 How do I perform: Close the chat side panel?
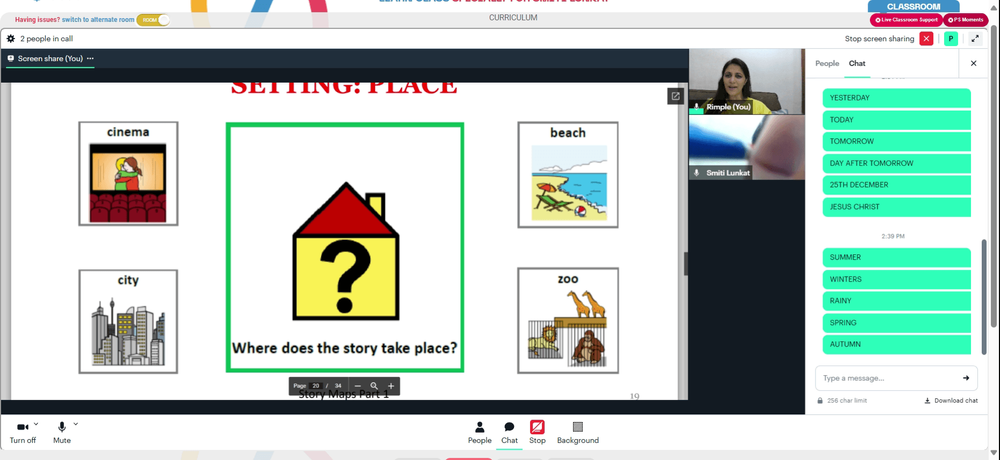(x=973, y=63)
